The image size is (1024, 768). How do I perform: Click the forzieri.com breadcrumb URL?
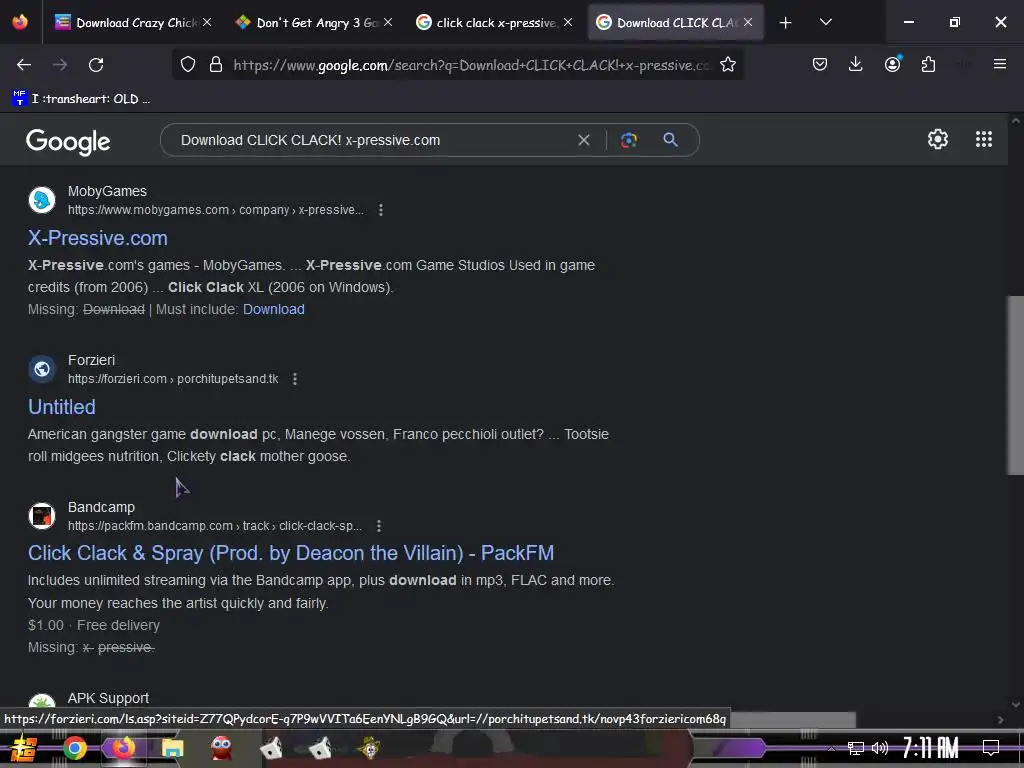pos(173,379)
